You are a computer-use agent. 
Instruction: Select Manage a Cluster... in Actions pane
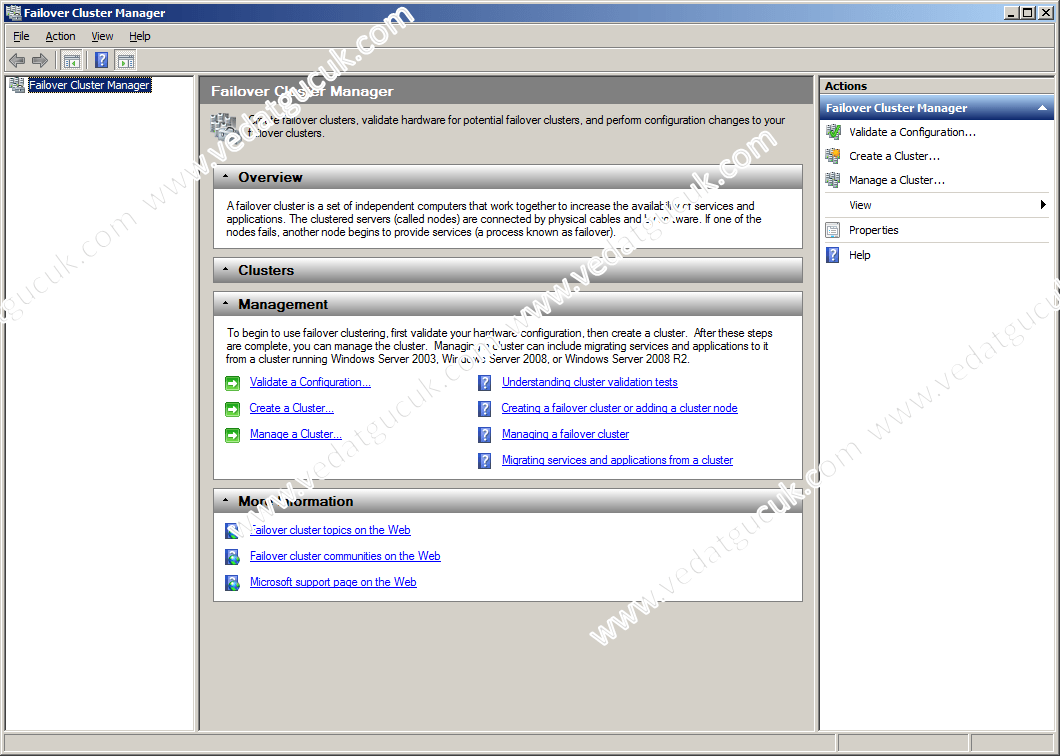point(897,180)
